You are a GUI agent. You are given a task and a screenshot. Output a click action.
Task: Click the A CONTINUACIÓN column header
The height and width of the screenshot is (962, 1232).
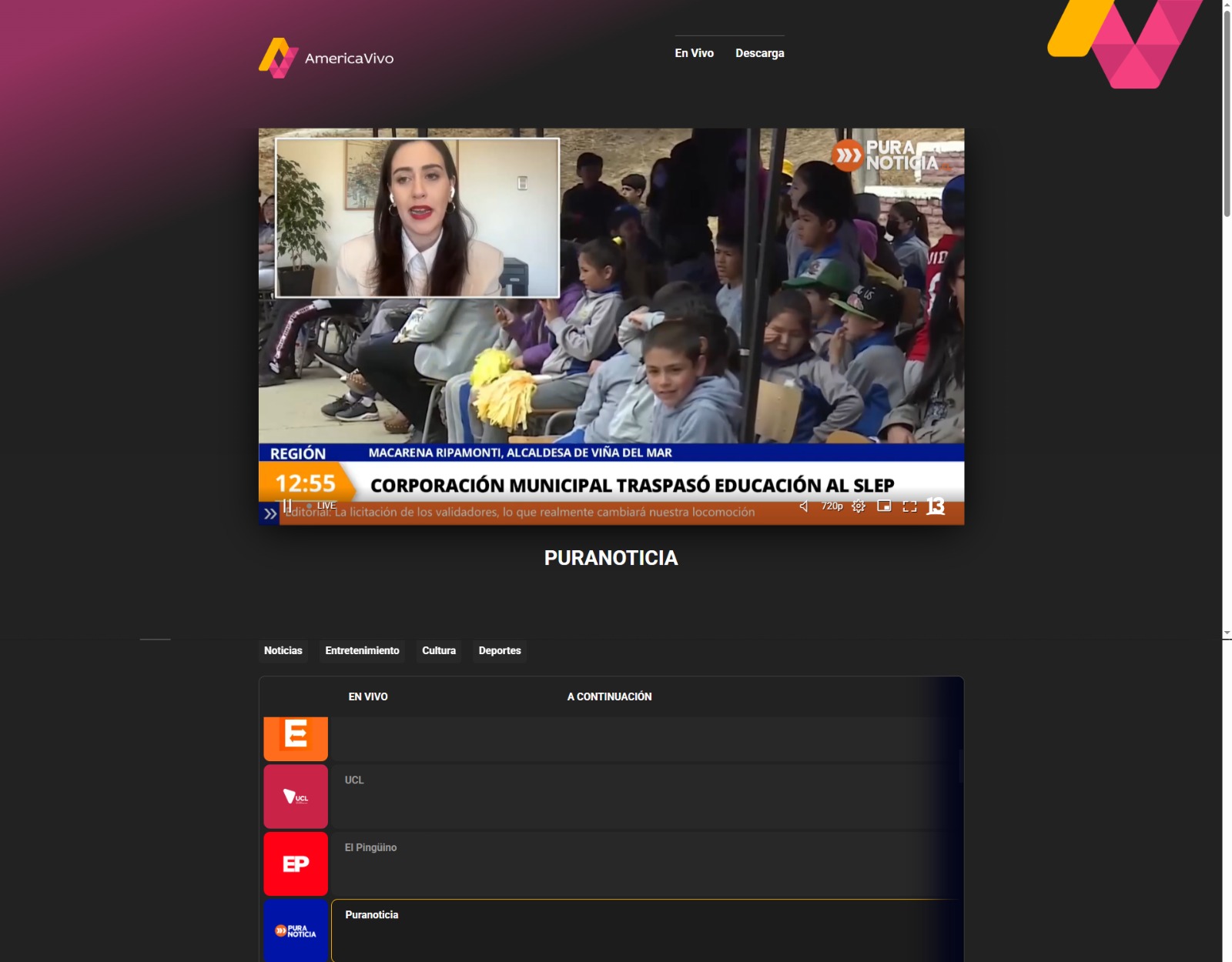(x=610, y=696)
